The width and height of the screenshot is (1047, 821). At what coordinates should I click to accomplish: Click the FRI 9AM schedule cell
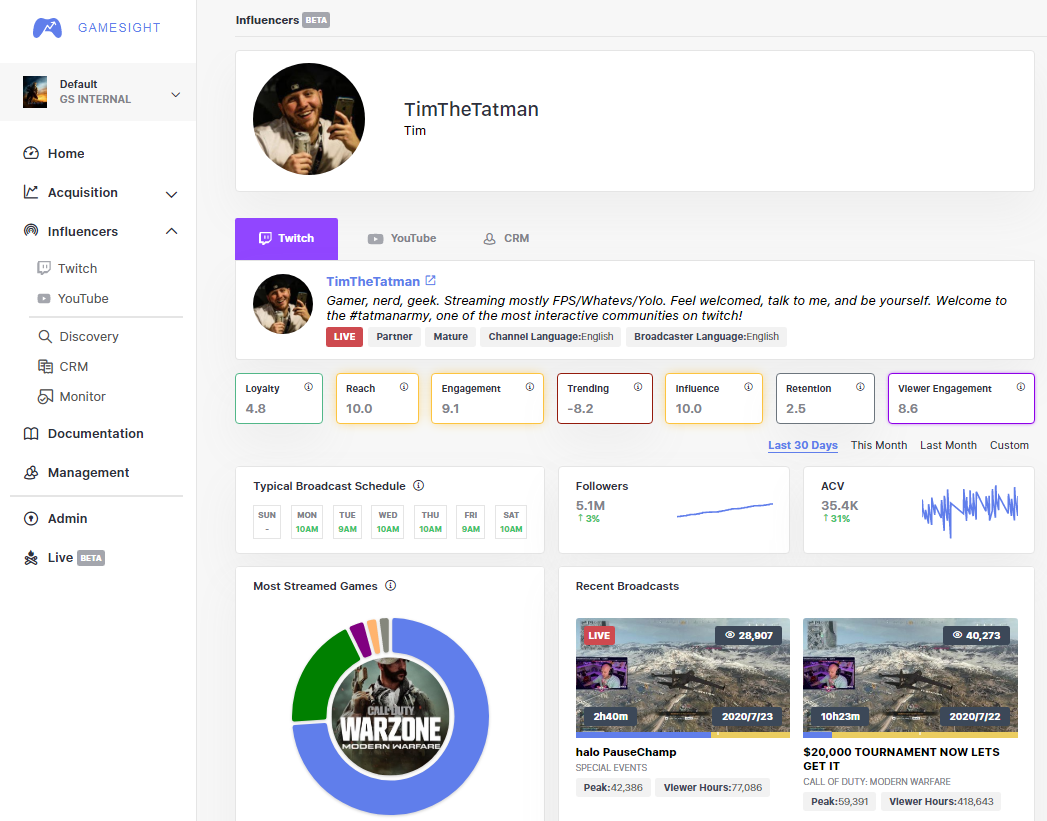471,522
